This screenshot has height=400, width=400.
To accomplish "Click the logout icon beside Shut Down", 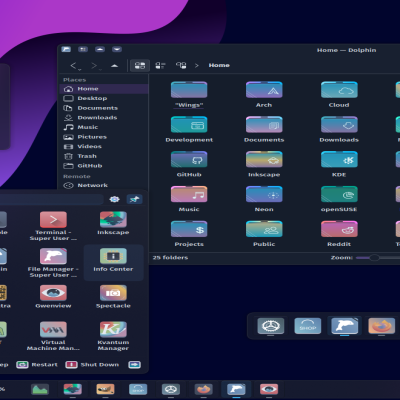I will [134, 365].
